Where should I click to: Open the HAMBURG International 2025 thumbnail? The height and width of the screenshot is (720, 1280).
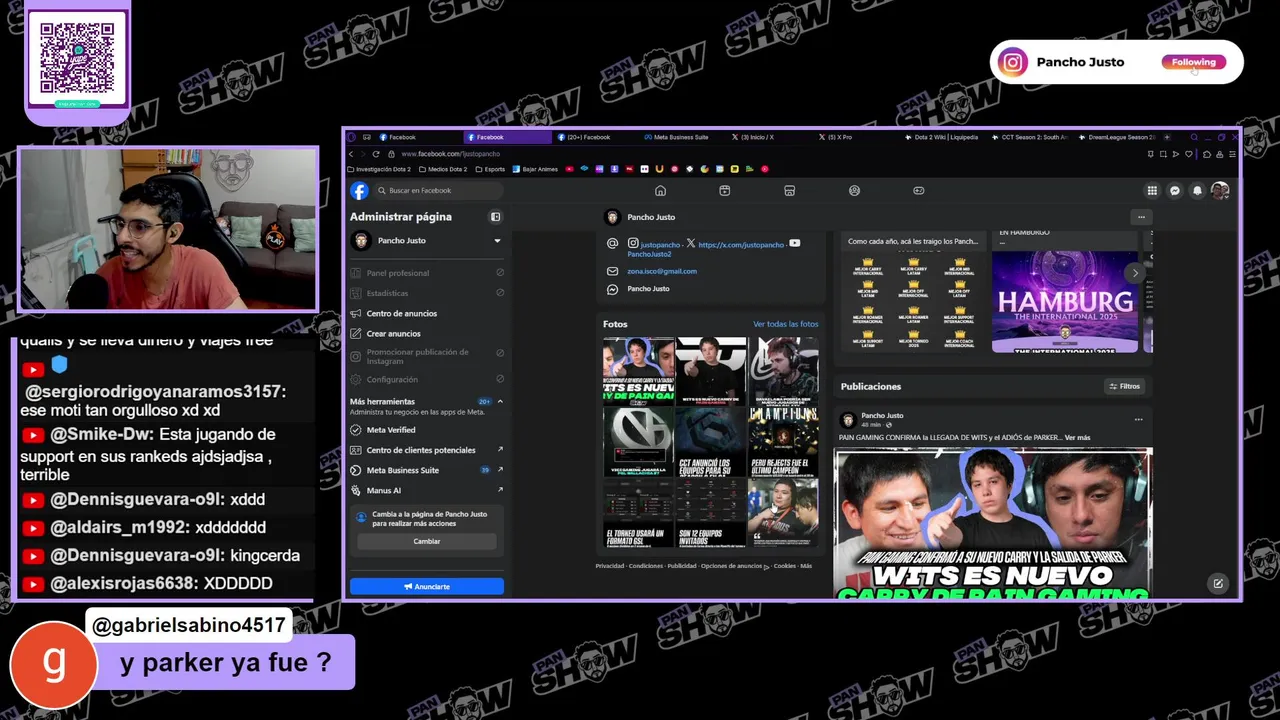1065,302
